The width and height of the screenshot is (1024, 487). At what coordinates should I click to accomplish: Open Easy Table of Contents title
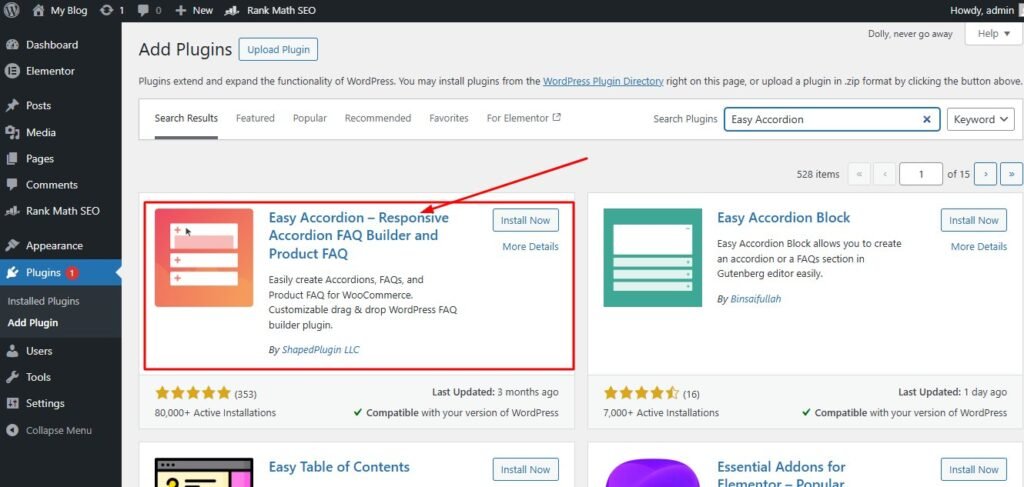(339, 467)
